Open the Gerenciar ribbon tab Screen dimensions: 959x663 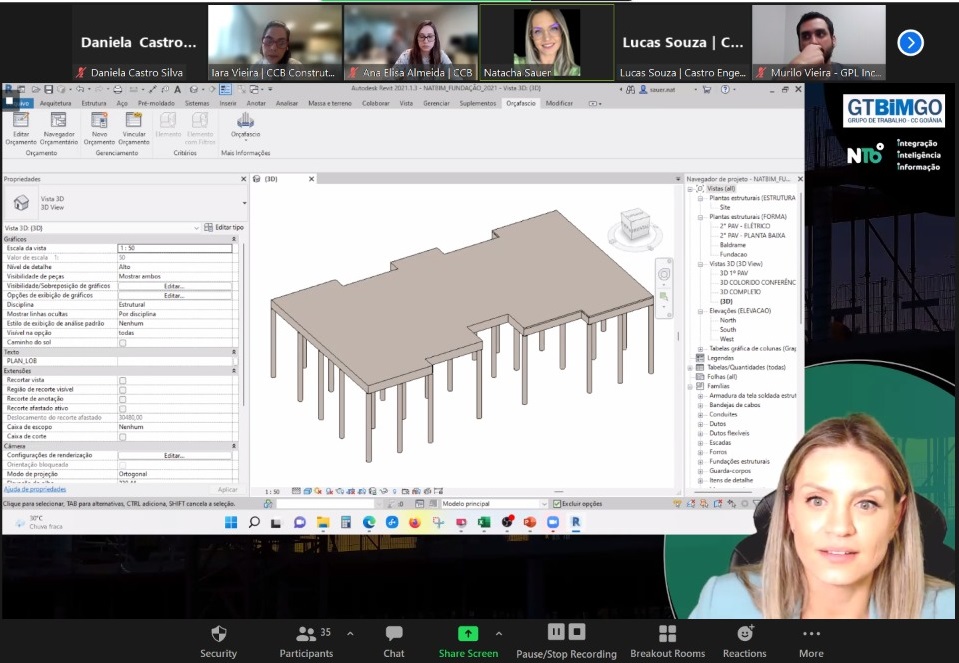tap(436, 103)
